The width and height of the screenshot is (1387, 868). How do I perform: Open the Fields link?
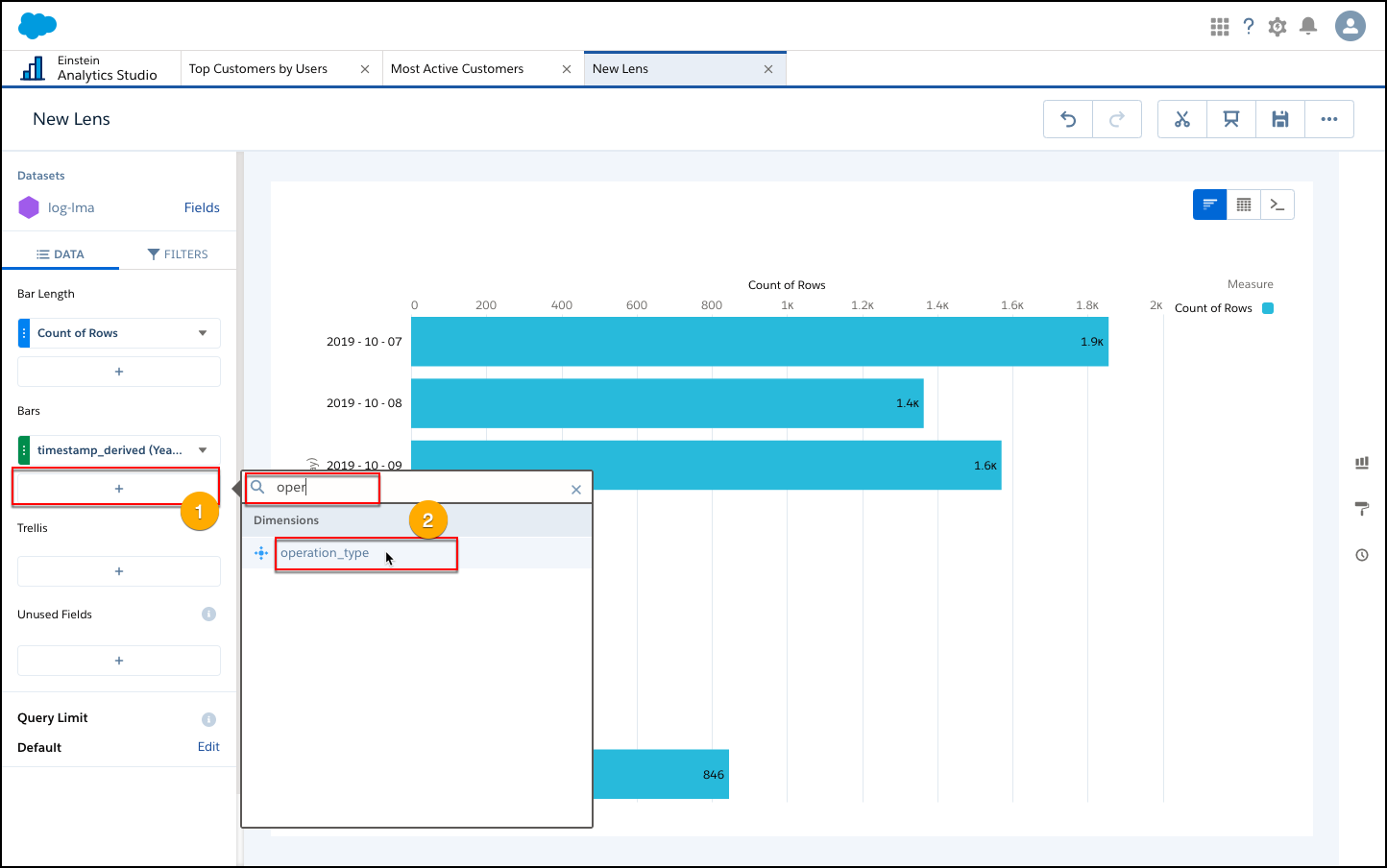202,207
